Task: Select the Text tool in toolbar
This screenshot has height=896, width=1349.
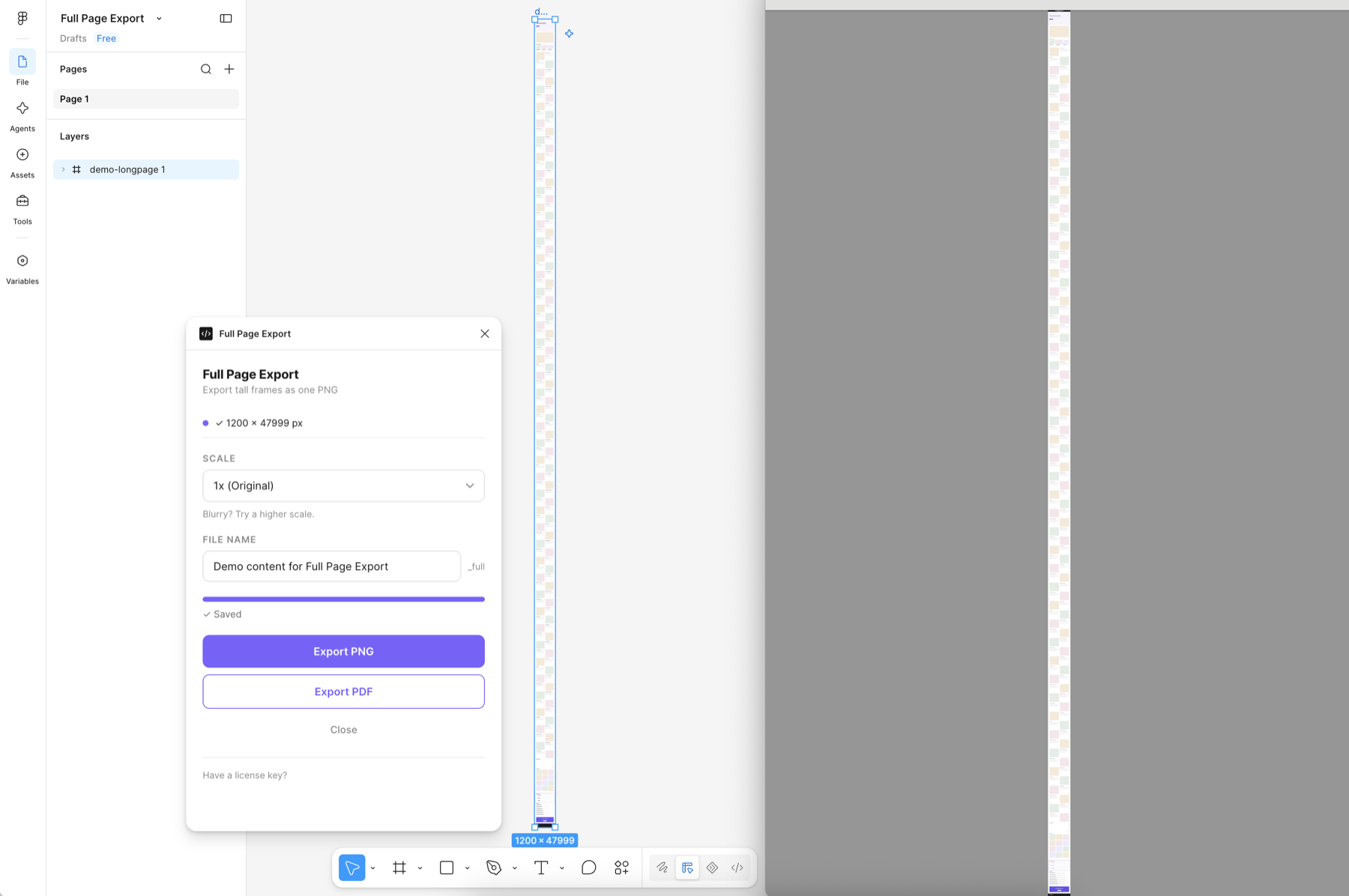Action: [x=541, y=868]
